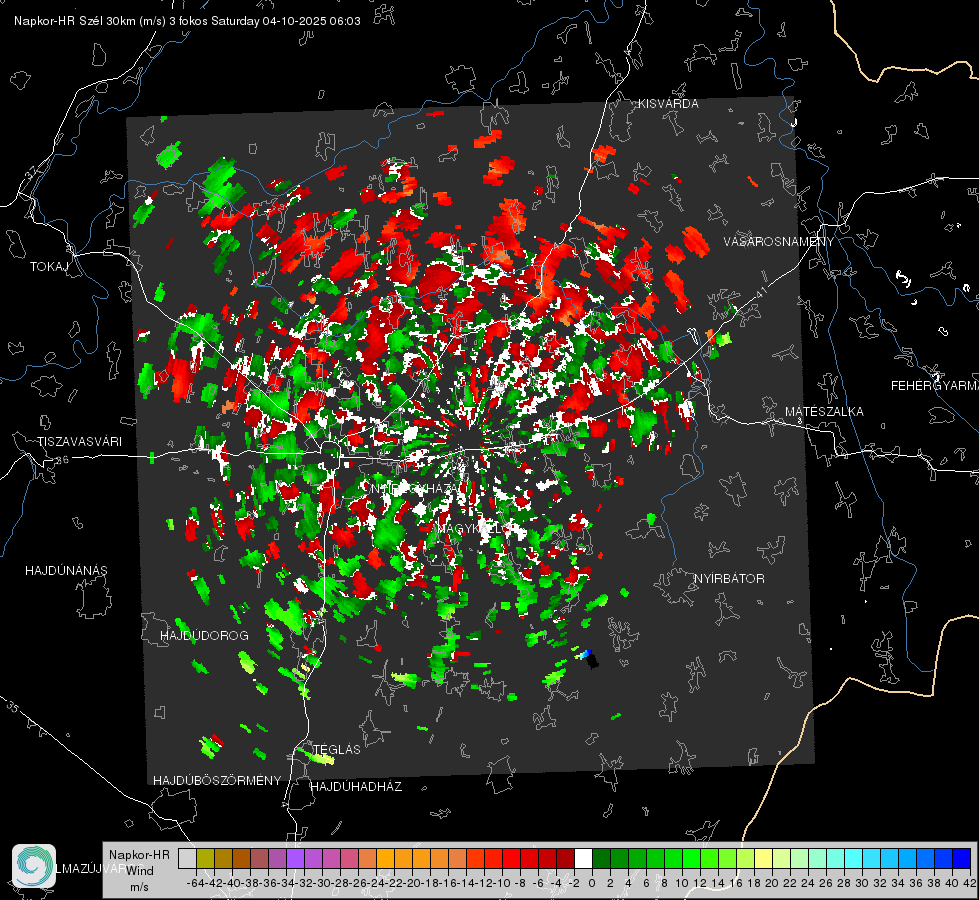
Task: Click the legend value label 20
Action: tap(772, 883)
